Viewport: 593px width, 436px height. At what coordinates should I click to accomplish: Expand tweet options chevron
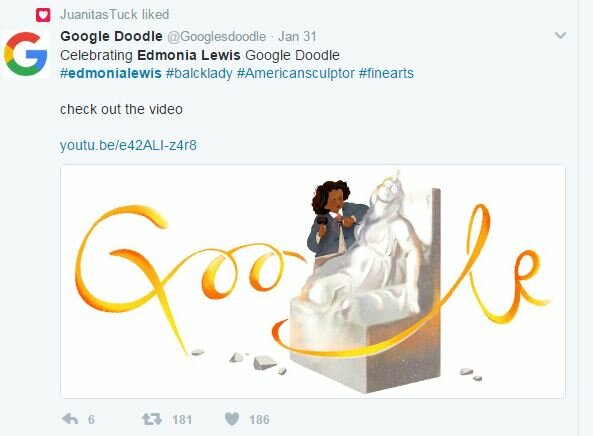pos(560,36)
